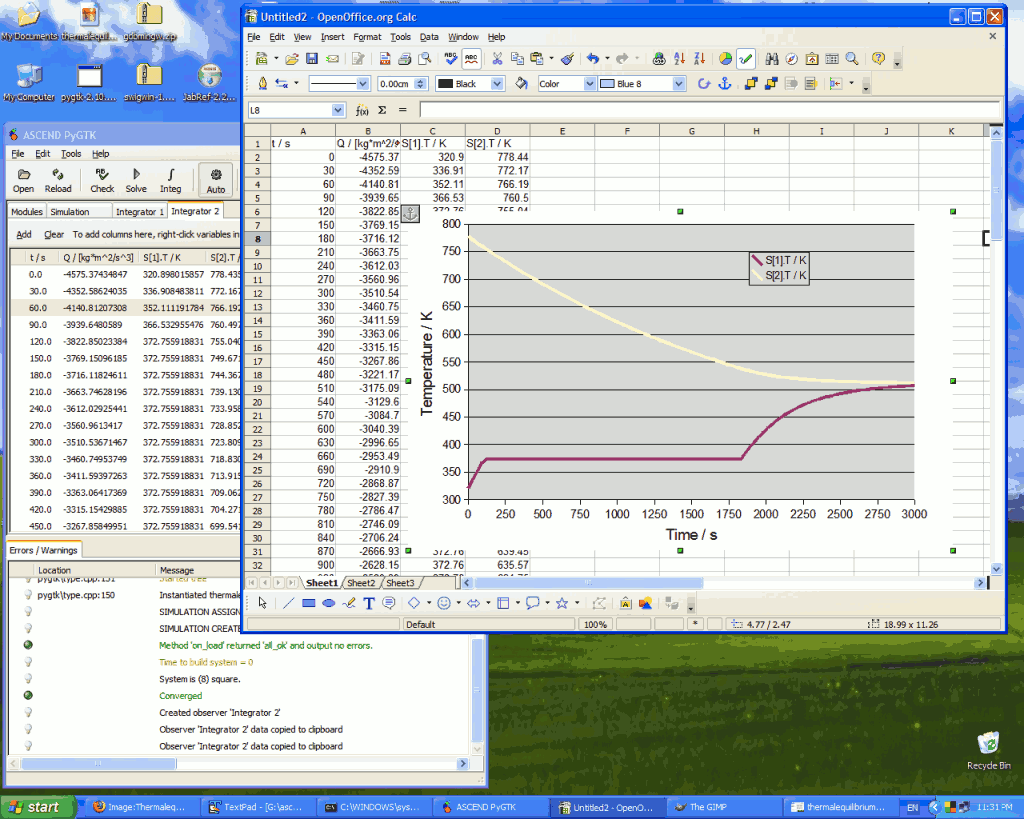
Task: Expand the Blue 8 fill color dropdown
Action: pyautogui.click(x=679, y=84)
